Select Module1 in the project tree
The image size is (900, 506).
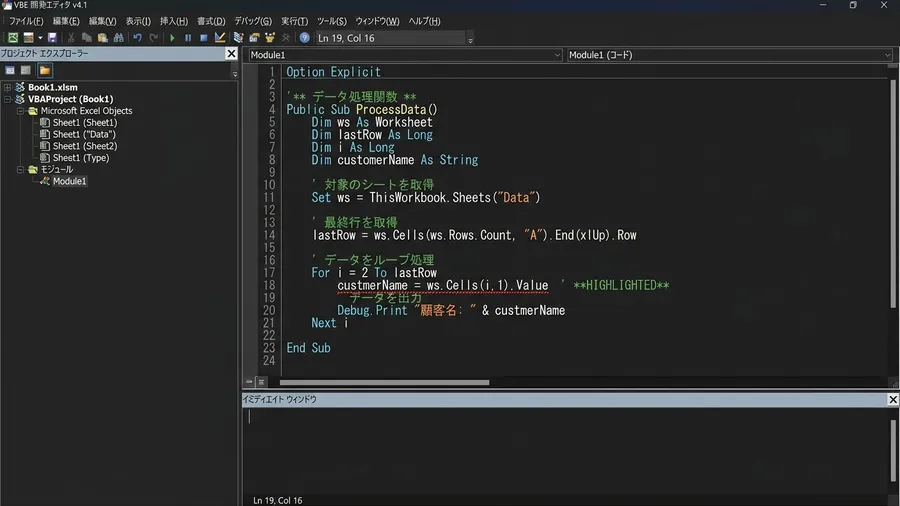[69, 181]
